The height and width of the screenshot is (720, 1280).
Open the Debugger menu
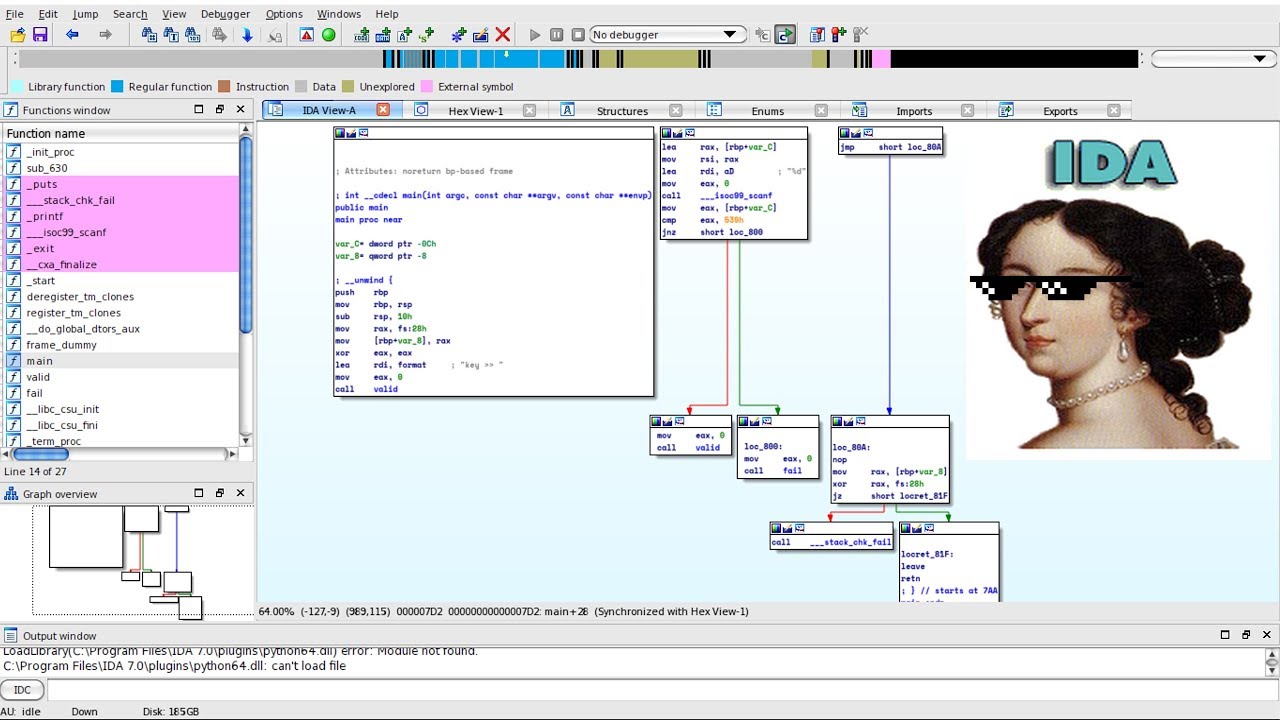(225, 14)
